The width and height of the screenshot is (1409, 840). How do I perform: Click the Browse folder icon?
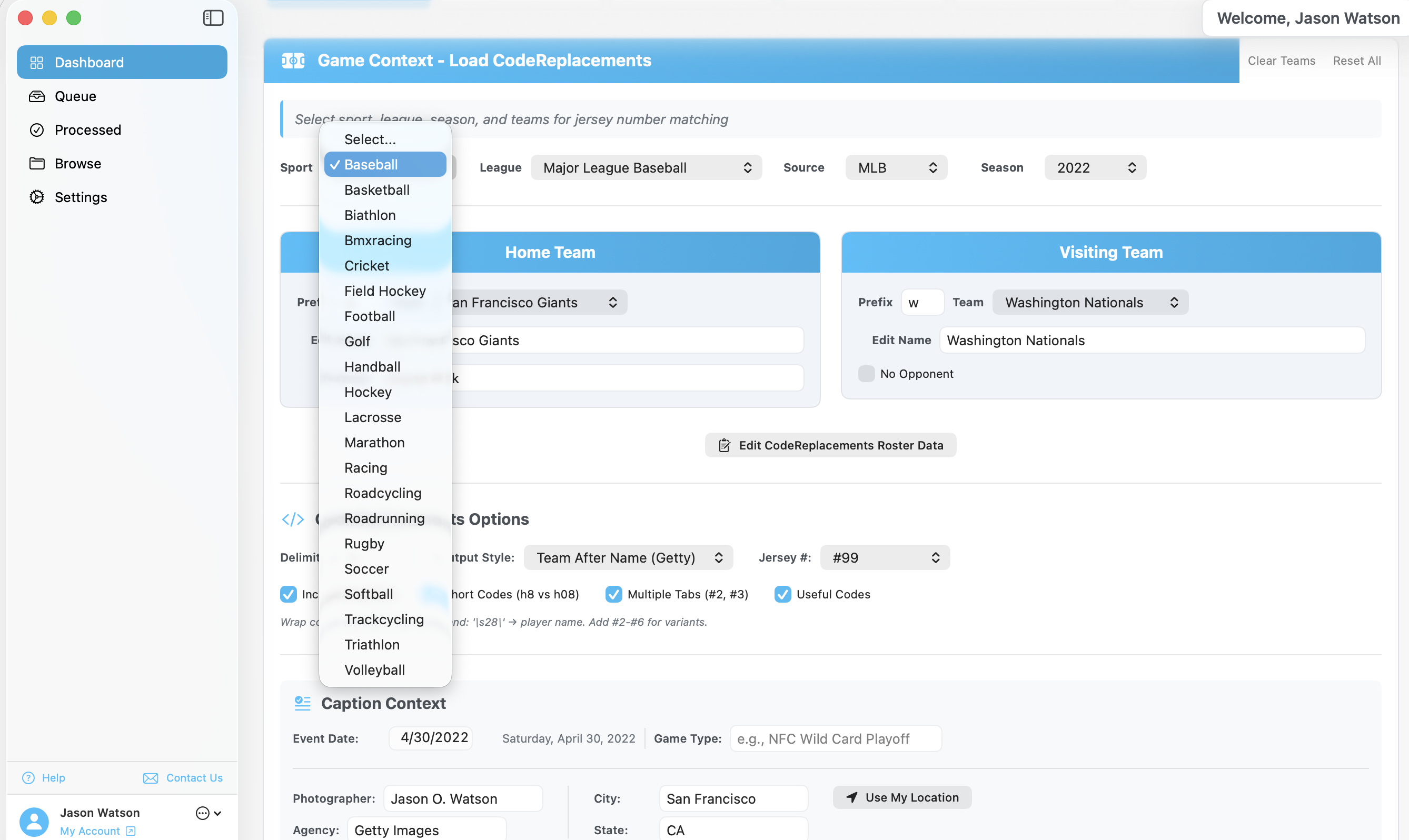click(x=37, y=164)
